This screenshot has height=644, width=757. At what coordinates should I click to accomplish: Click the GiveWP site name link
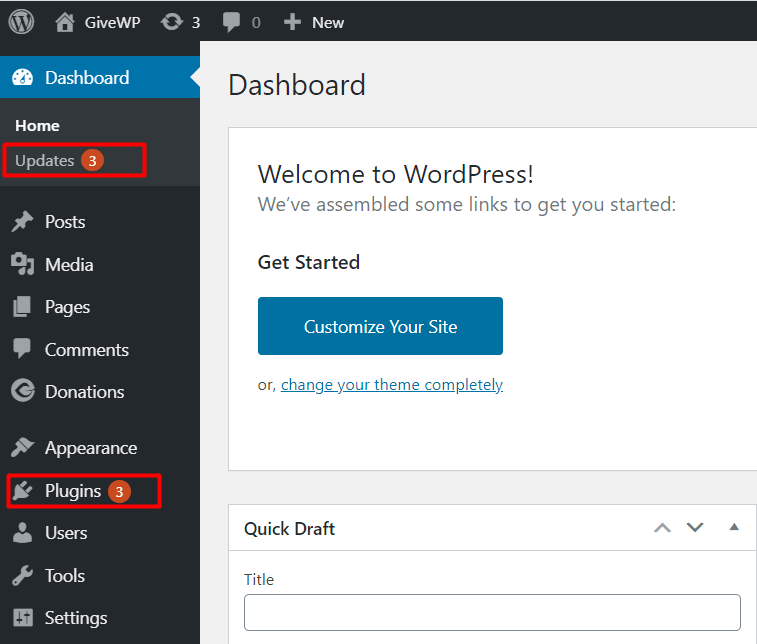coord(112,23)
